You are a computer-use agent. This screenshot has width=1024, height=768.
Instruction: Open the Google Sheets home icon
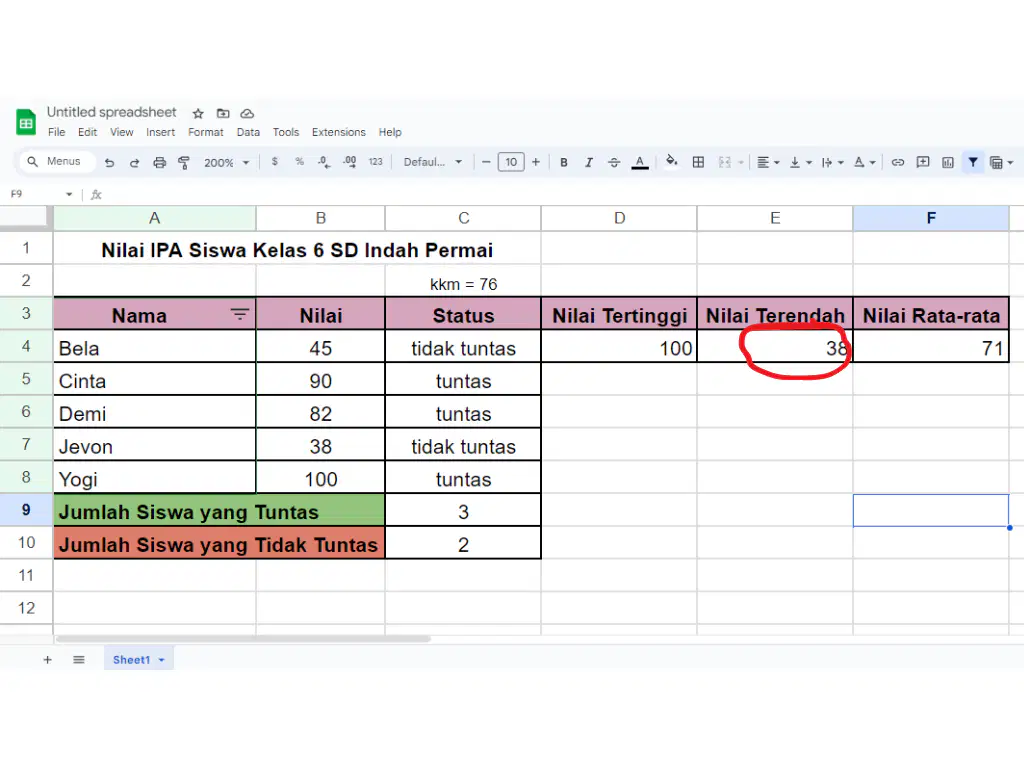click(26, 122)
